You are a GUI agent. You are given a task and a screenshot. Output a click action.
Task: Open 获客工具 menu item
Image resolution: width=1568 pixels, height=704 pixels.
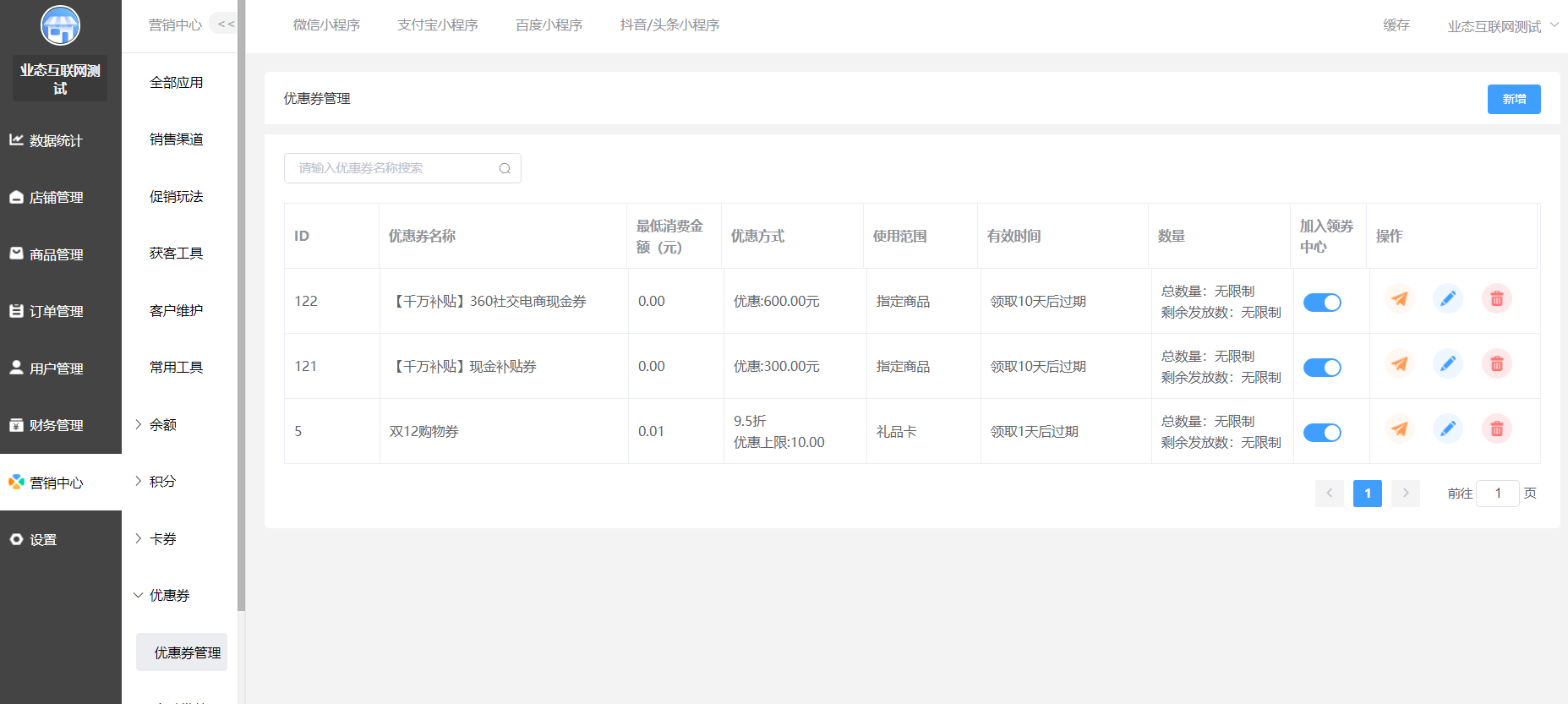tap(177, 253)
